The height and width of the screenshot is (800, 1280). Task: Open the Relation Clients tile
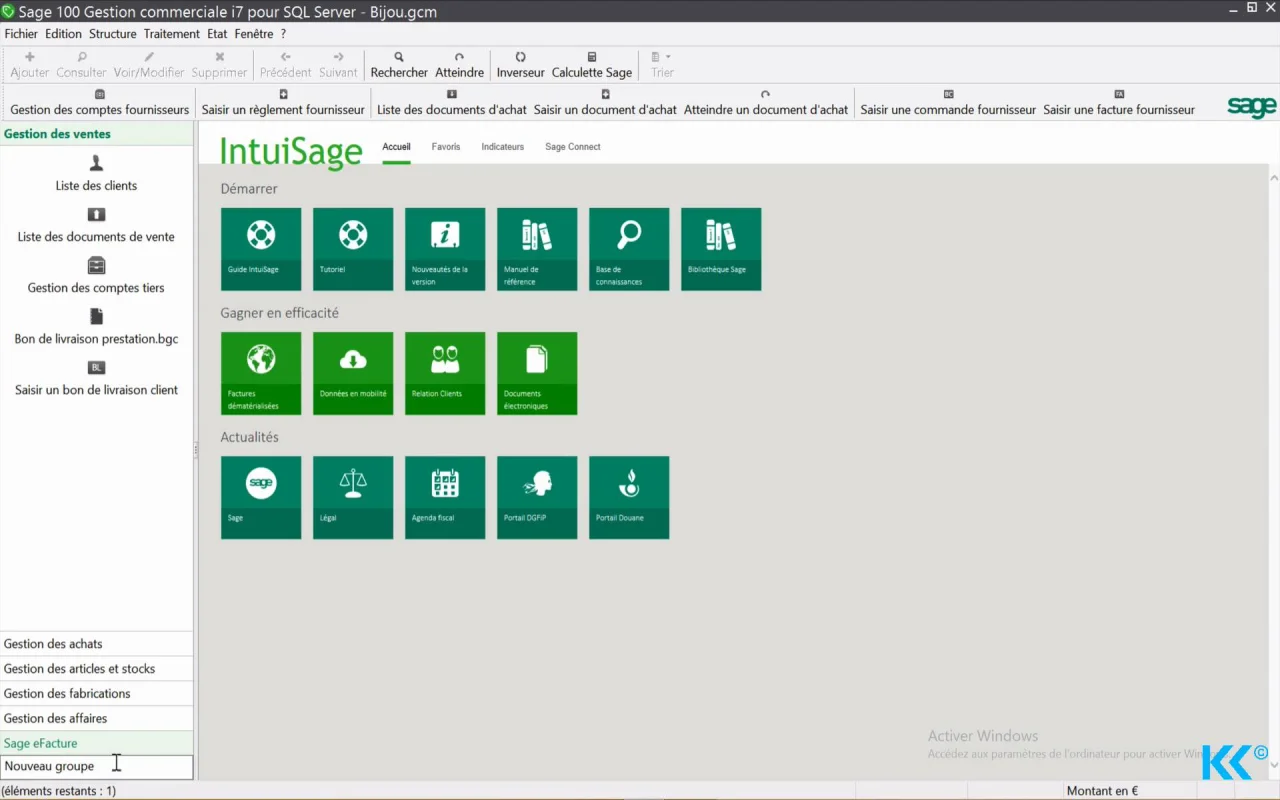[x=445, y=373]
